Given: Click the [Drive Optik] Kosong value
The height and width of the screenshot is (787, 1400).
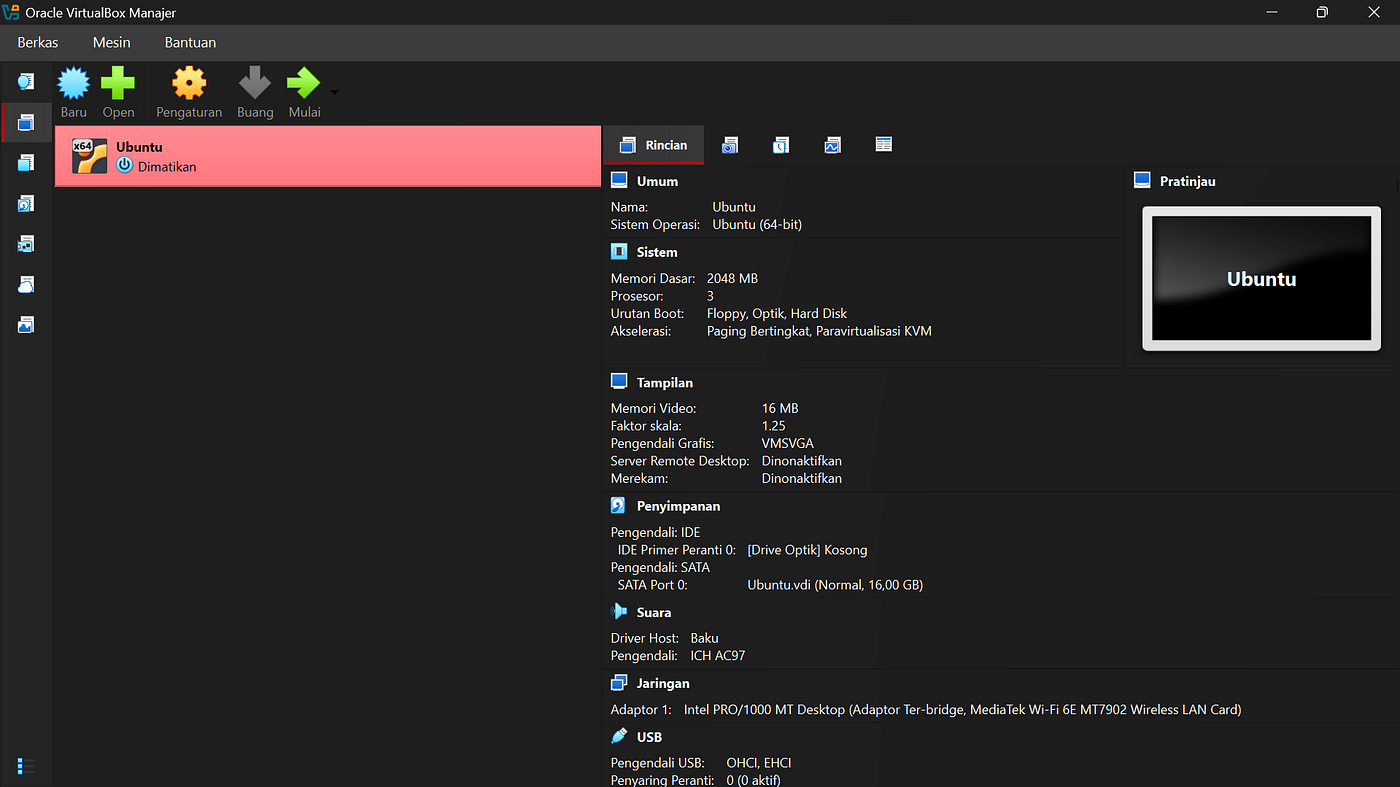Looking at the screenshot, I should (x=807, y=550).
